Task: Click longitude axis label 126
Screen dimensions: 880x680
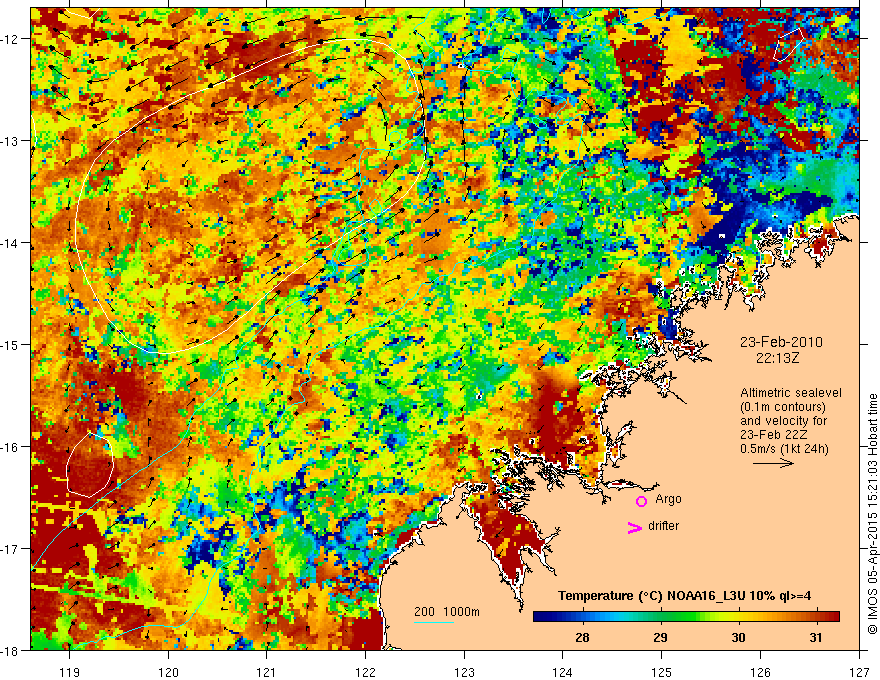Action: [760, 672]
